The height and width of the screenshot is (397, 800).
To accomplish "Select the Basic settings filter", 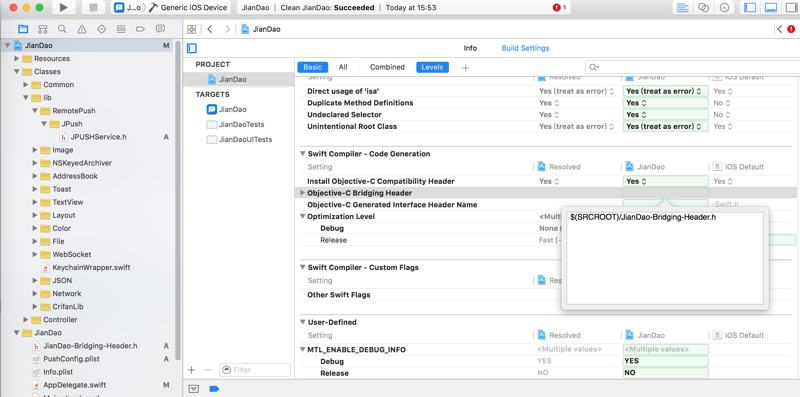I will tap(313, 67).
